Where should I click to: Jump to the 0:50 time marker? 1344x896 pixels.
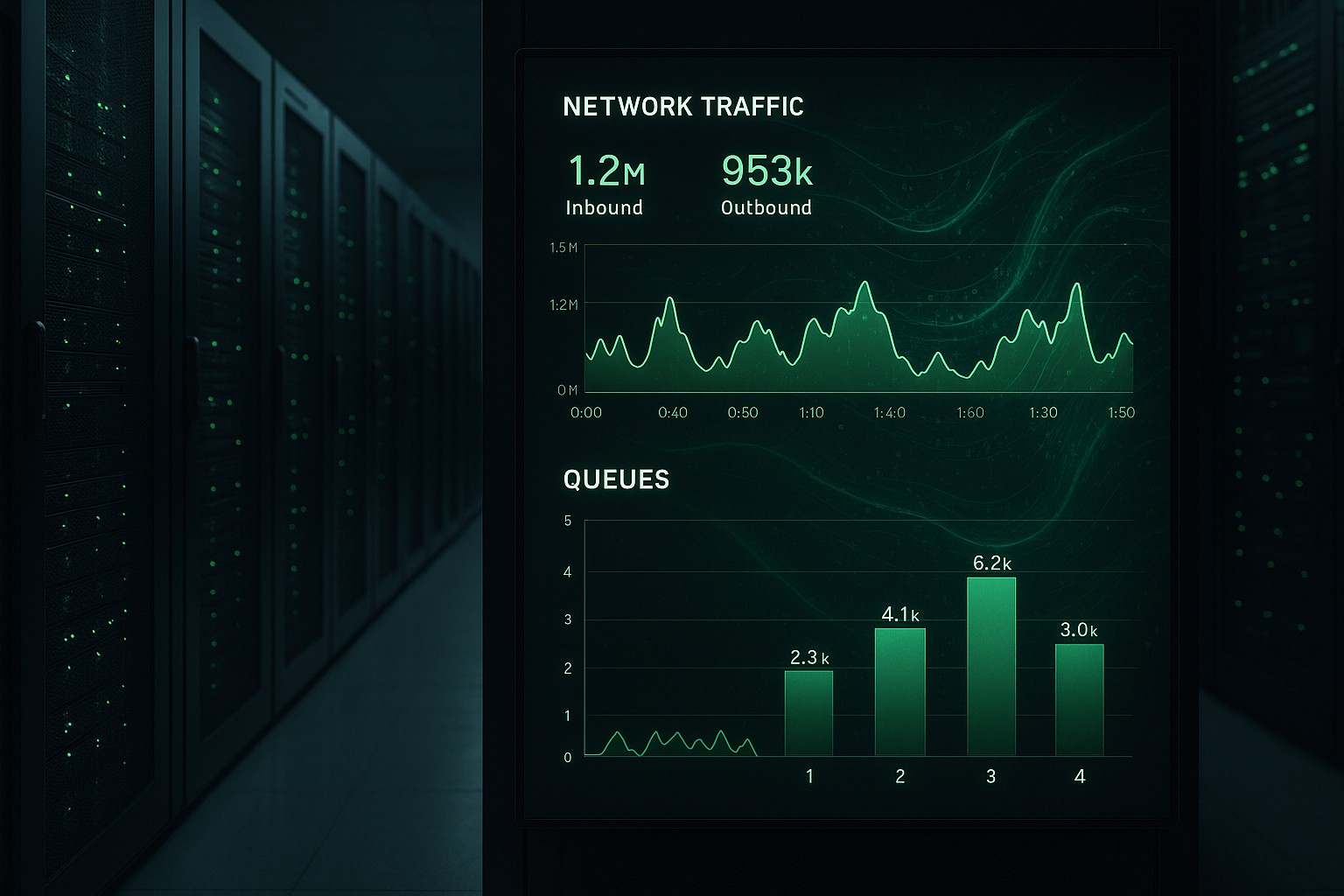(x=743, y=413)
